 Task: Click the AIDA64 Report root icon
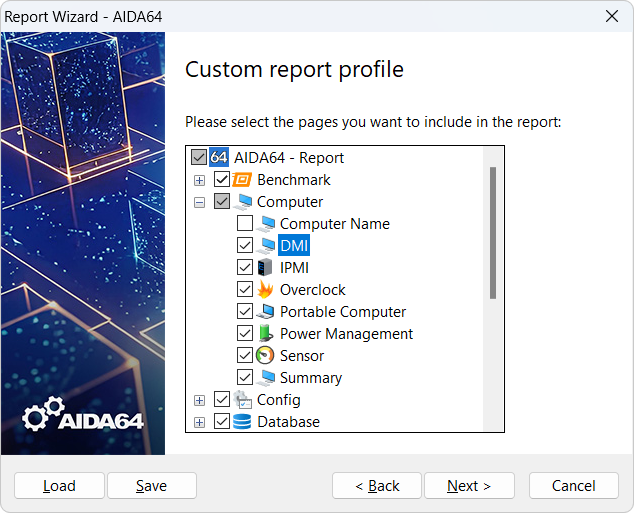pos(220,158)
